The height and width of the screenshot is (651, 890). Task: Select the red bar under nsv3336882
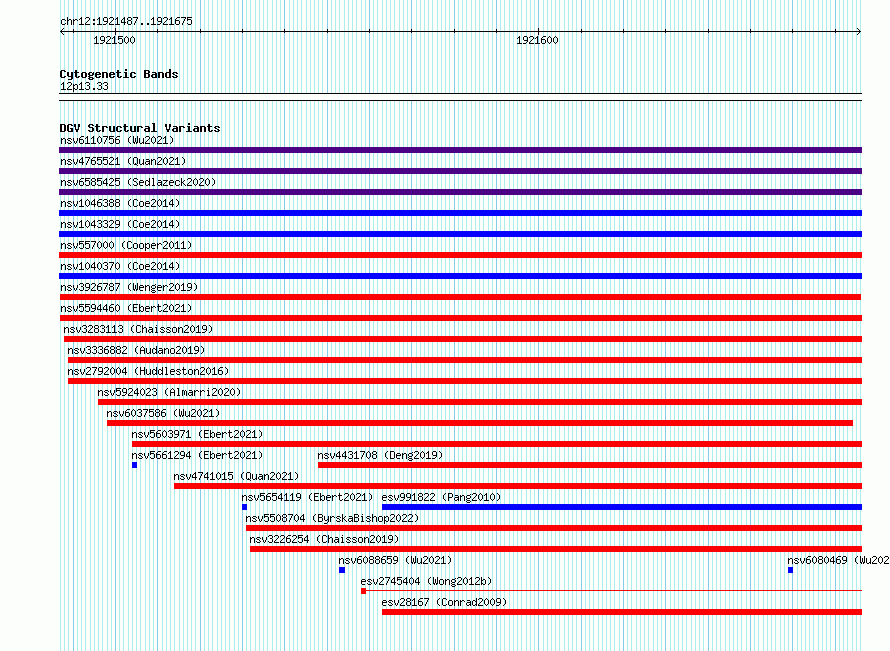[x=465, y=360]
